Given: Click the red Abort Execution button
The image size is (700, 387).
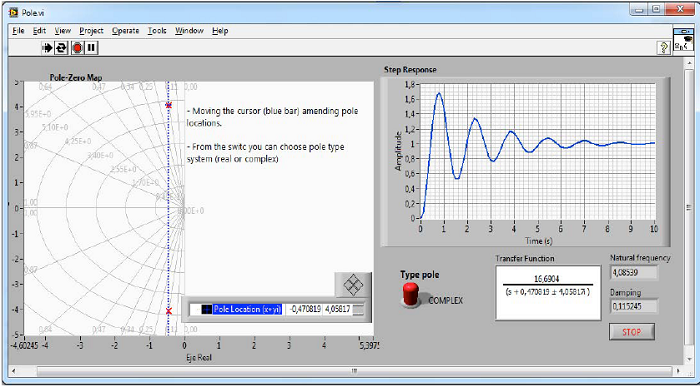Looking at the screenshot, I should tap(77, 48).
